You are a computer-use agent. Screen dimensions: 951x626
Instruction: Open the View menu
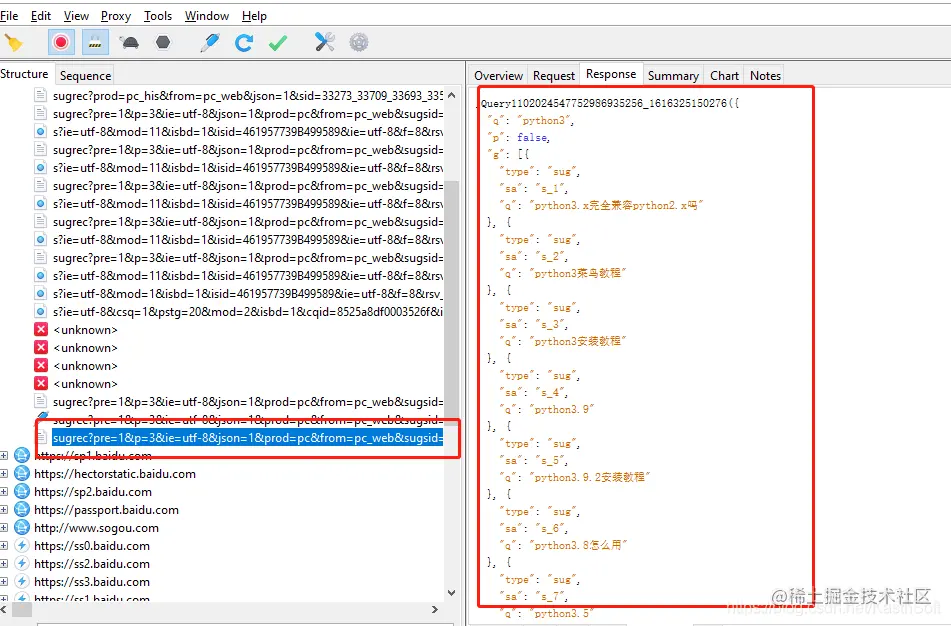(76, 16)
